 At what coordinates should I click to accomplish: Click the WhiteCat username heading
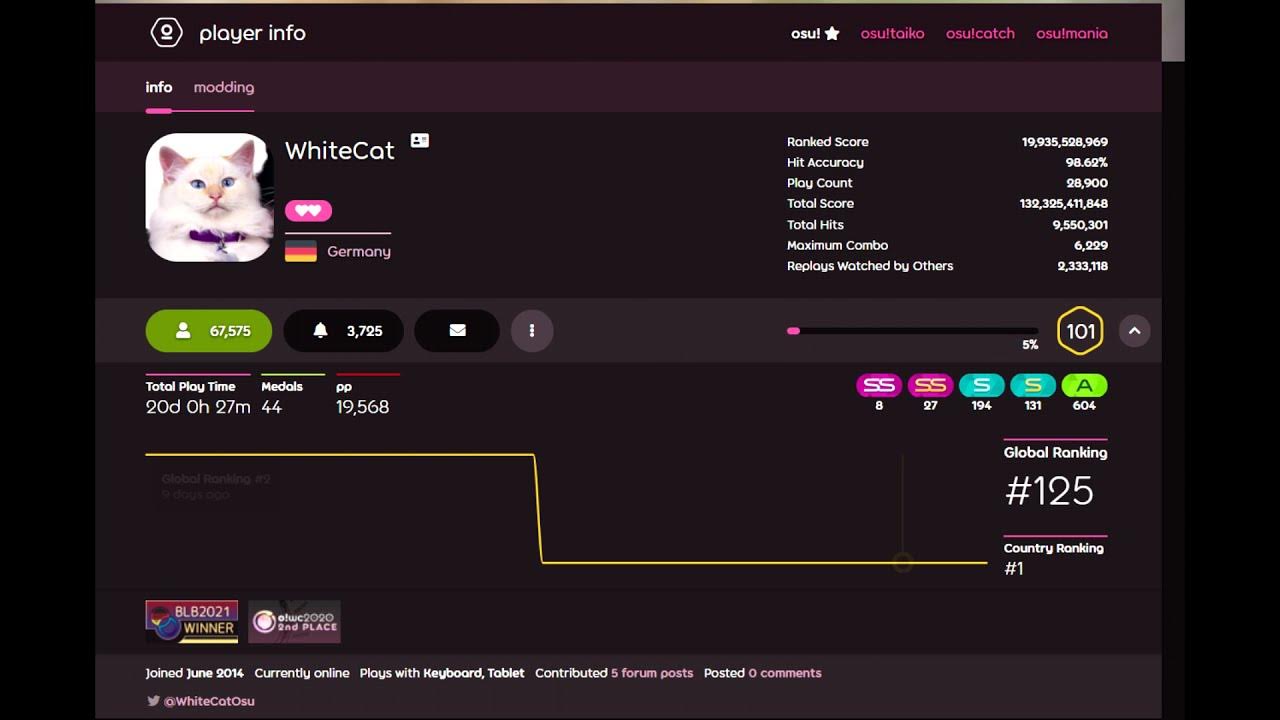click(340, 150)
